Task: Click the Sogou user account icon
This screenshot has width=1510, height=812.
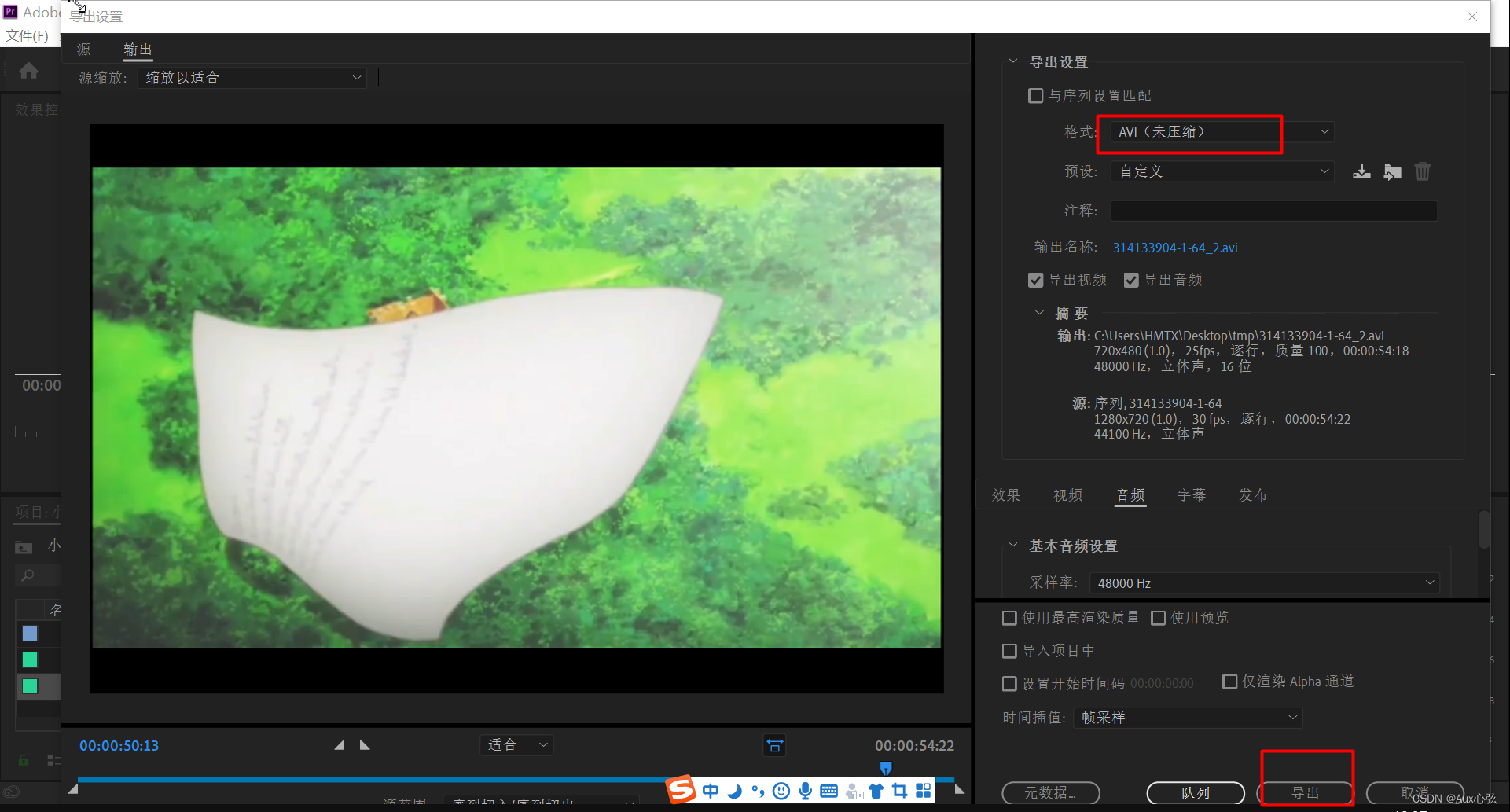Action: (854, 792)
